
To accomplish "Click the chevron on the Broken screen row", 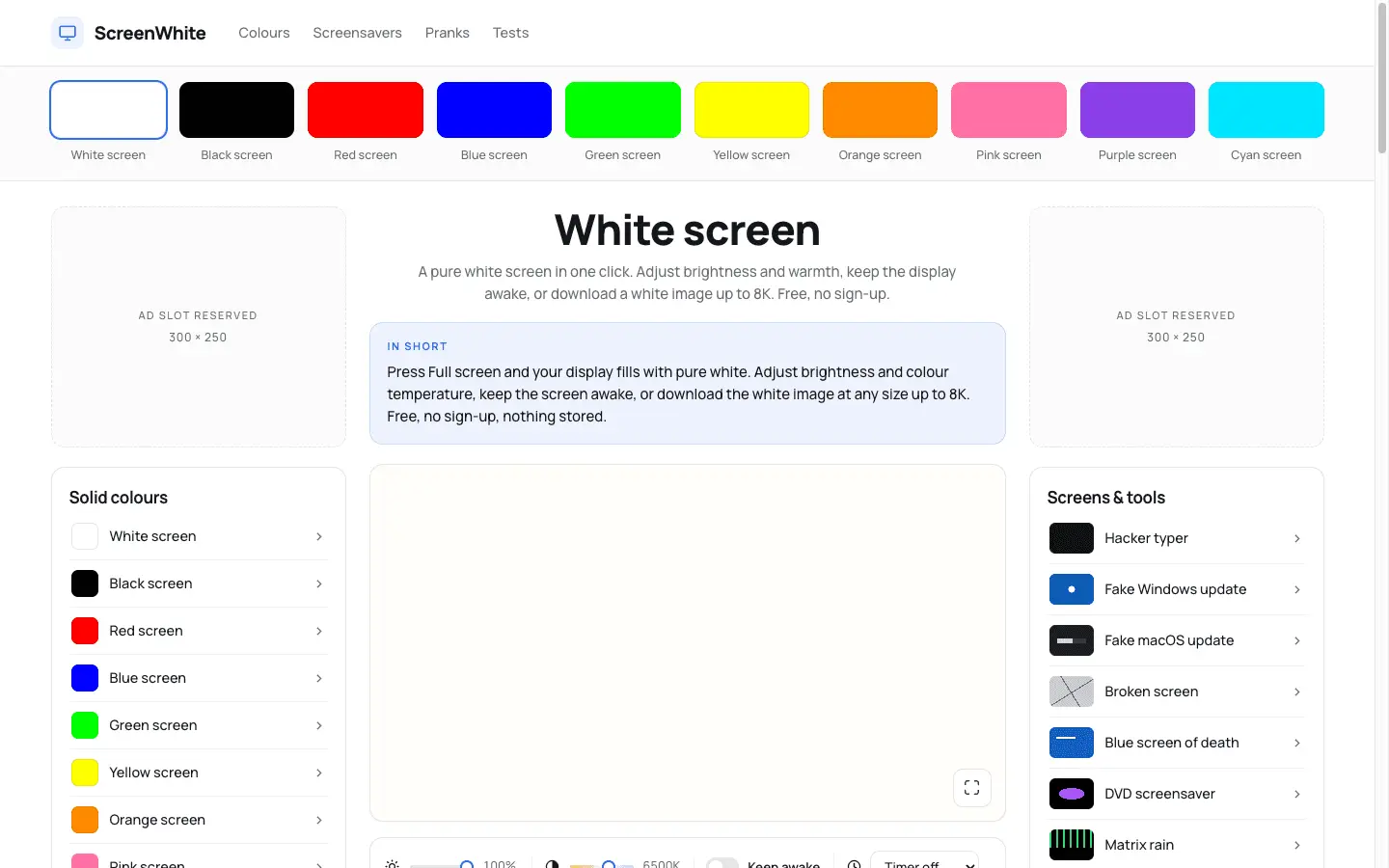I will [x=1297, y=692].
